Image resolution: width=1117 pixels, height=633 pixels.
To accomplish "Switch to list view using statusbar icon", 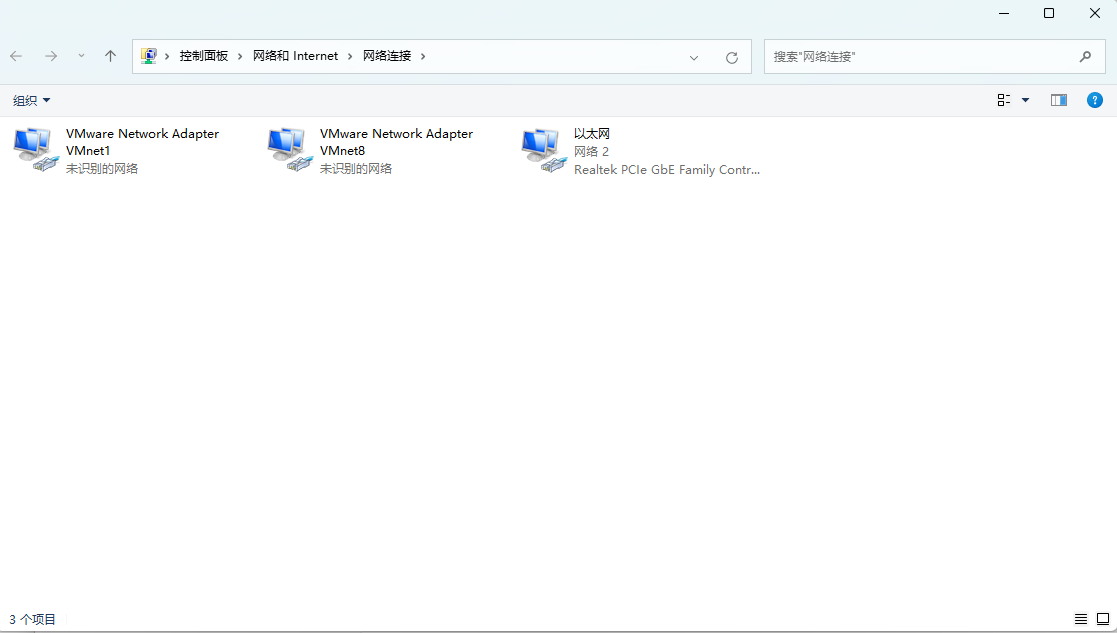I will 1081,618.
